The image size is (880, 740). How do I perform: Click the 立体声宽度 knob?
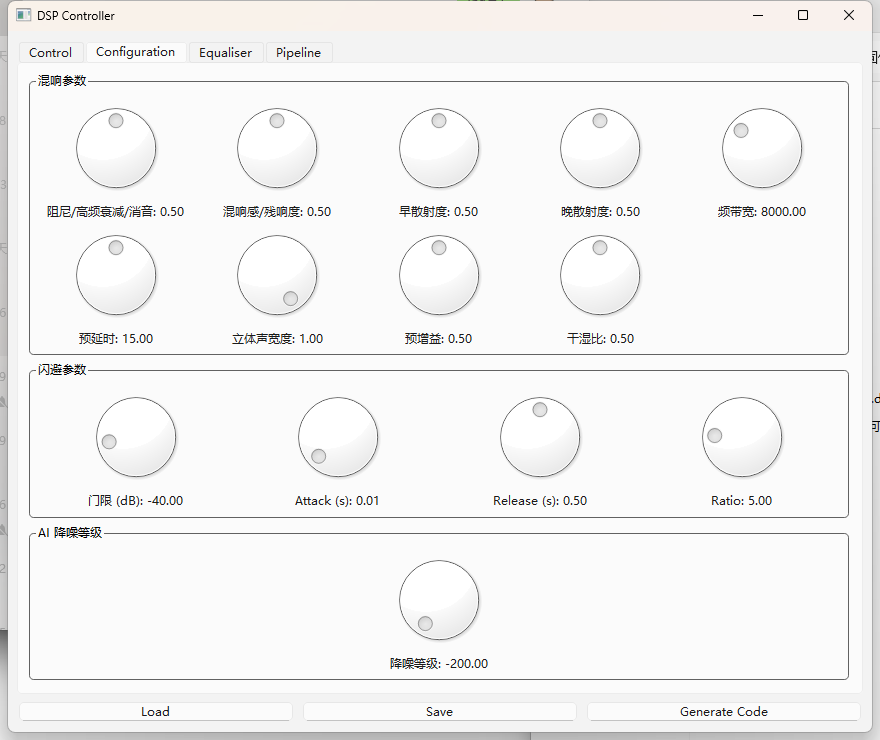tap(277, 275)
